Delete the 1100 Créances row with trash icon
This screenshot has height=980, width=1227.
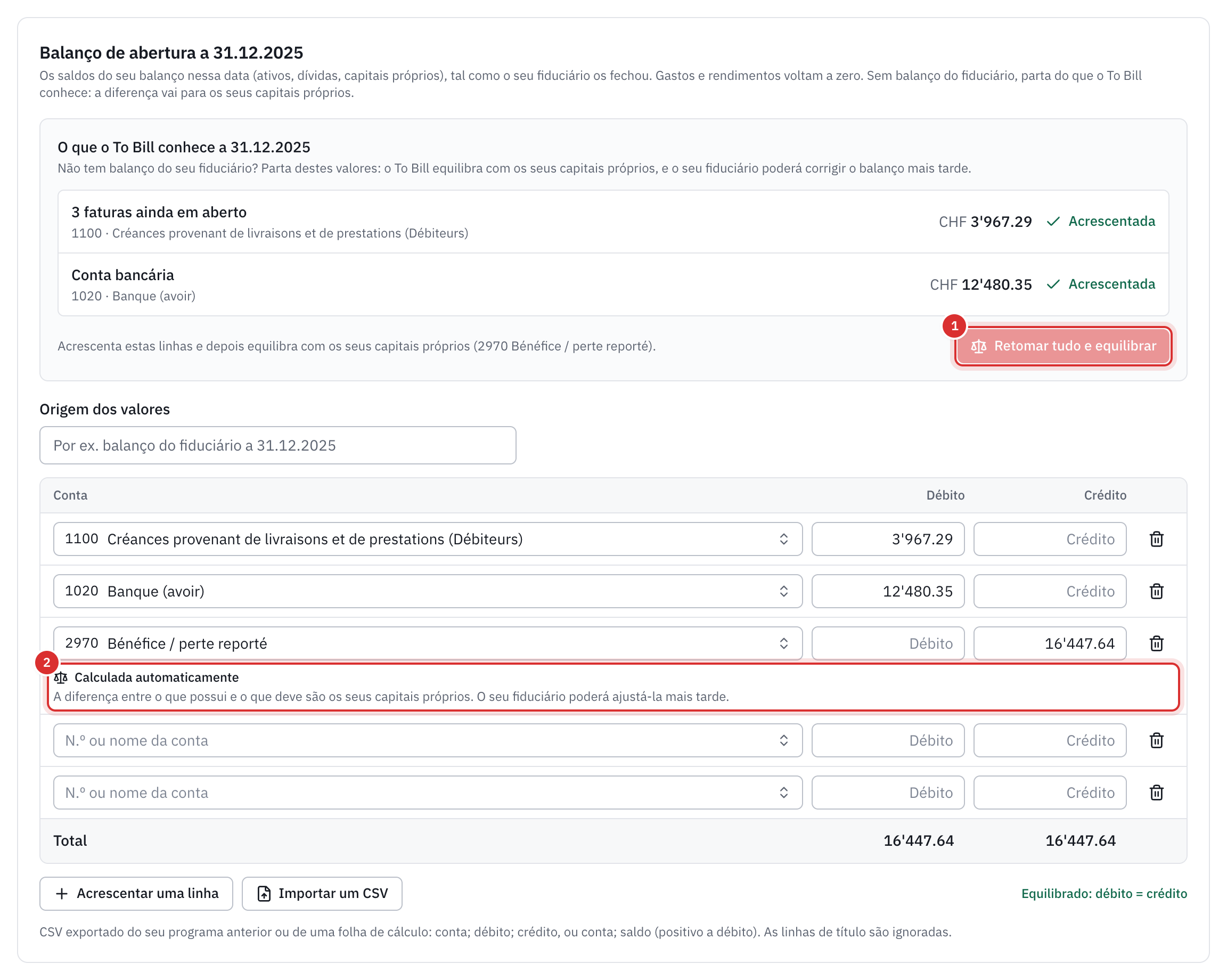[1156, 539]
